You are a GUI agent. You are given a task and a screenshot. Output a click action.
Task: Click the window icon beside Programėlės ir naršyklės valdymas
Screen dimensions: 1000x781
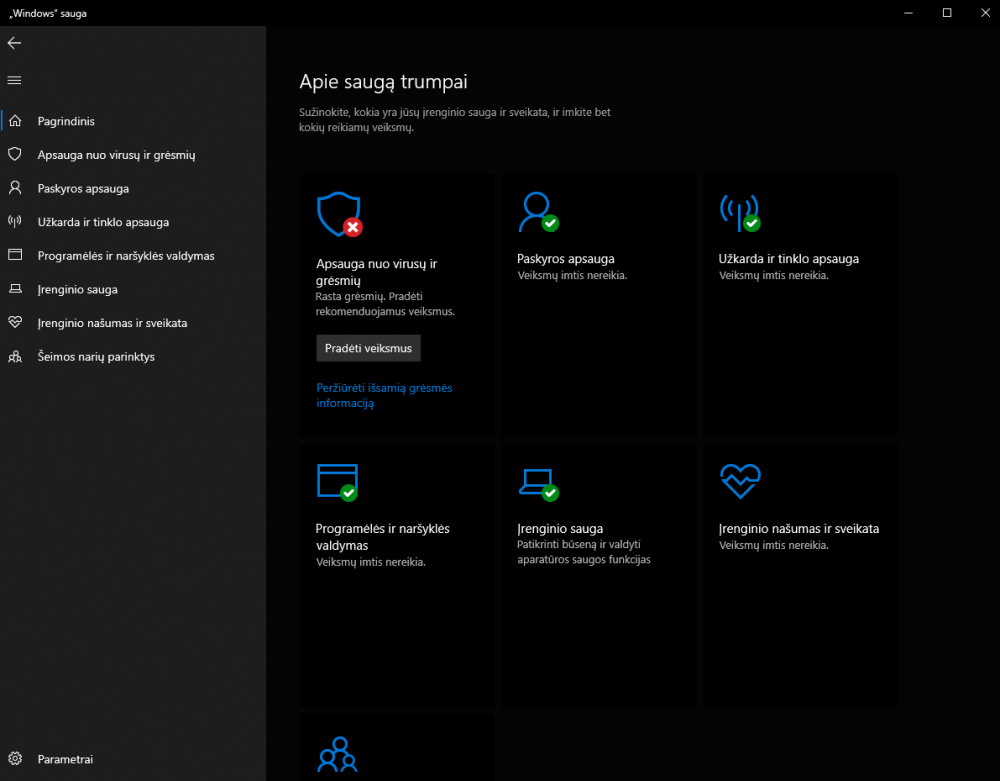tap(15, 255)
